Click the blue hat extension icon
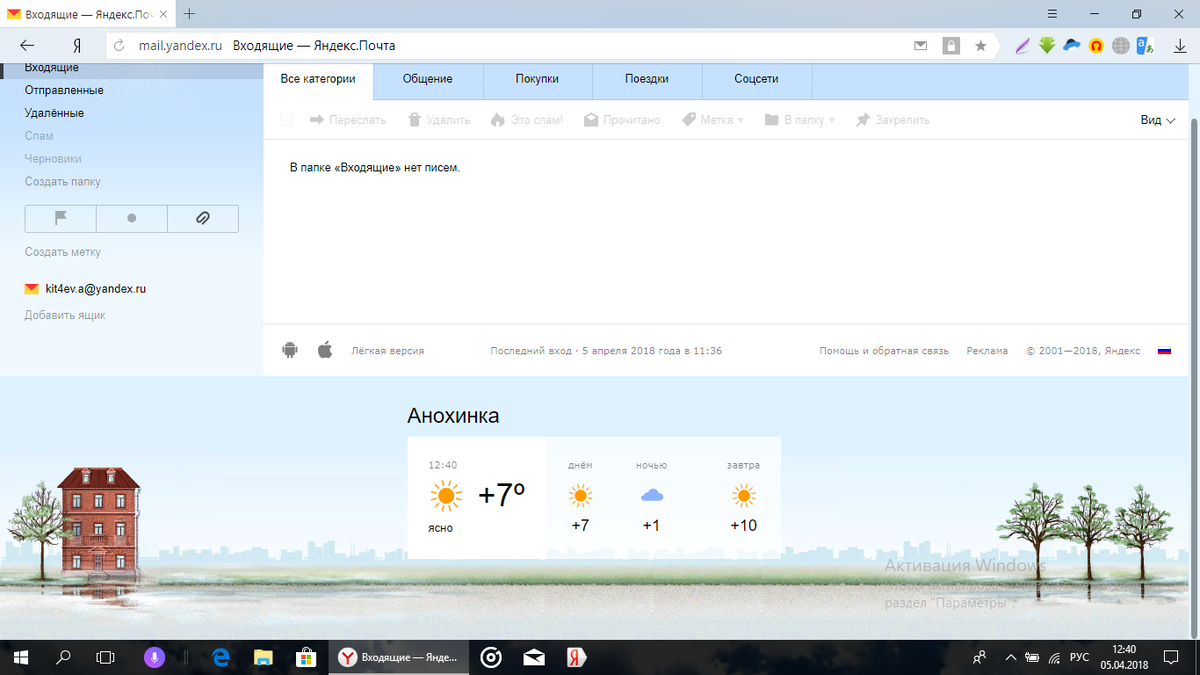The width and height of the screenshot is (1200, 675). (x=1072, y=45)
